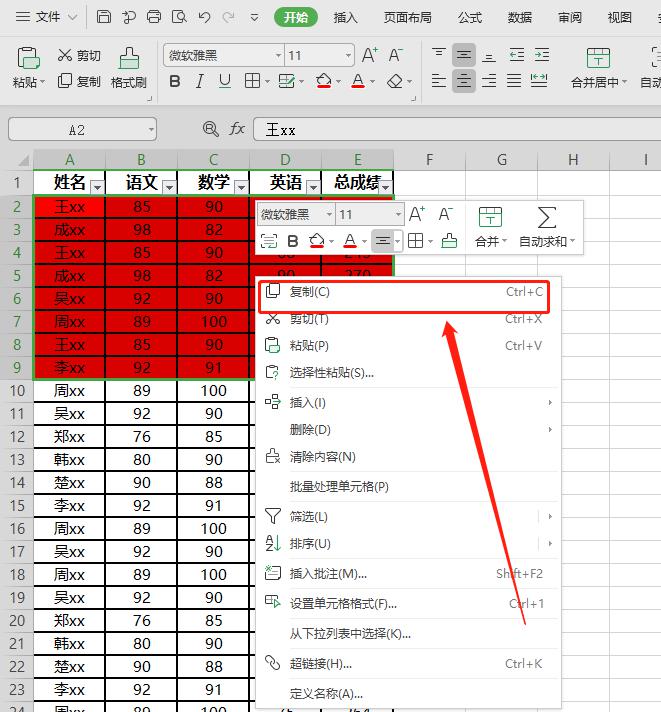661x712 pixels.
Task: Click in the formula bar input
Action: 457,130
